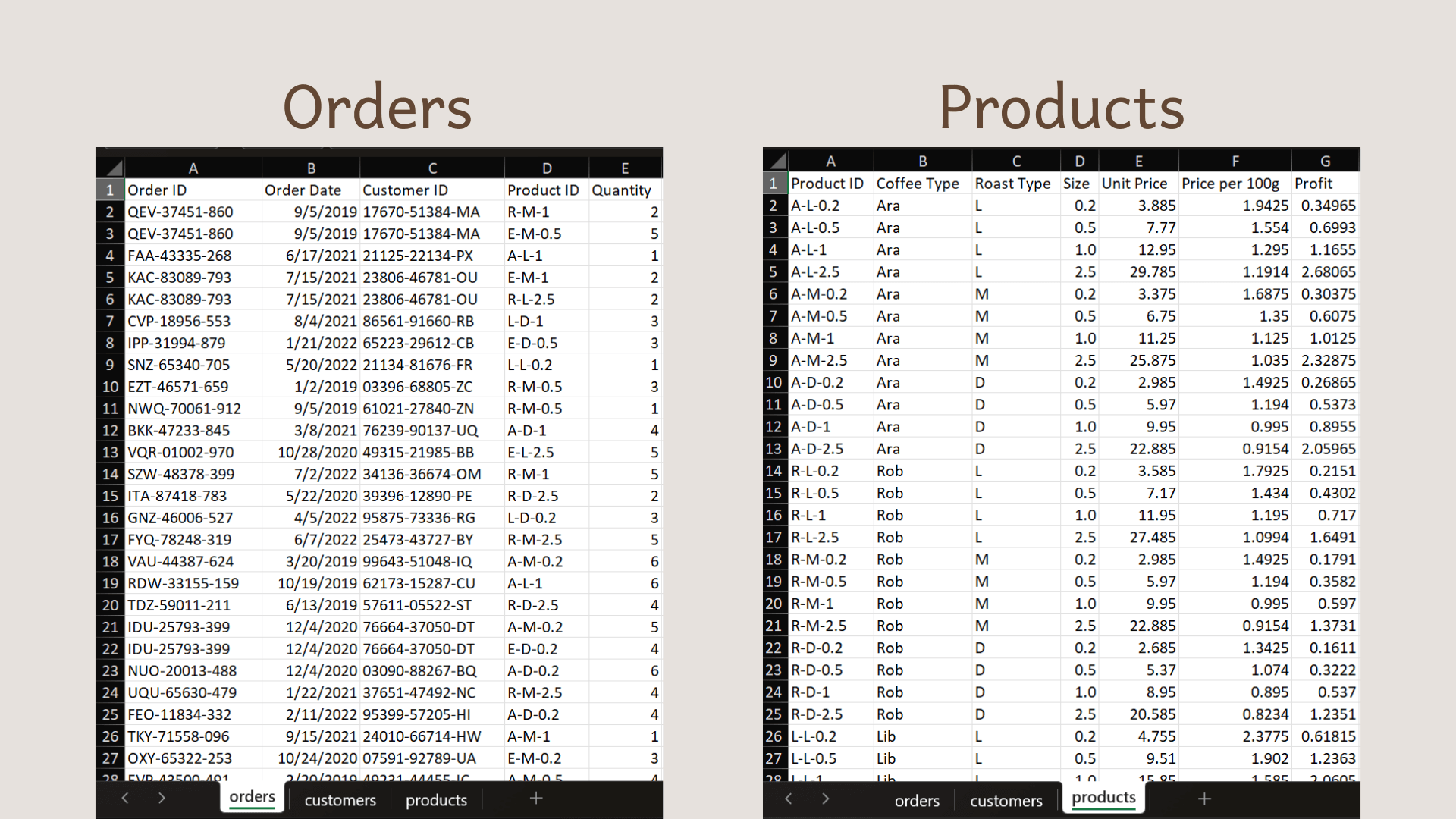Viewport: 1456px width, 819px height.
Task: Switch to customers tab in Orders workbook
Action: (340, 800)
